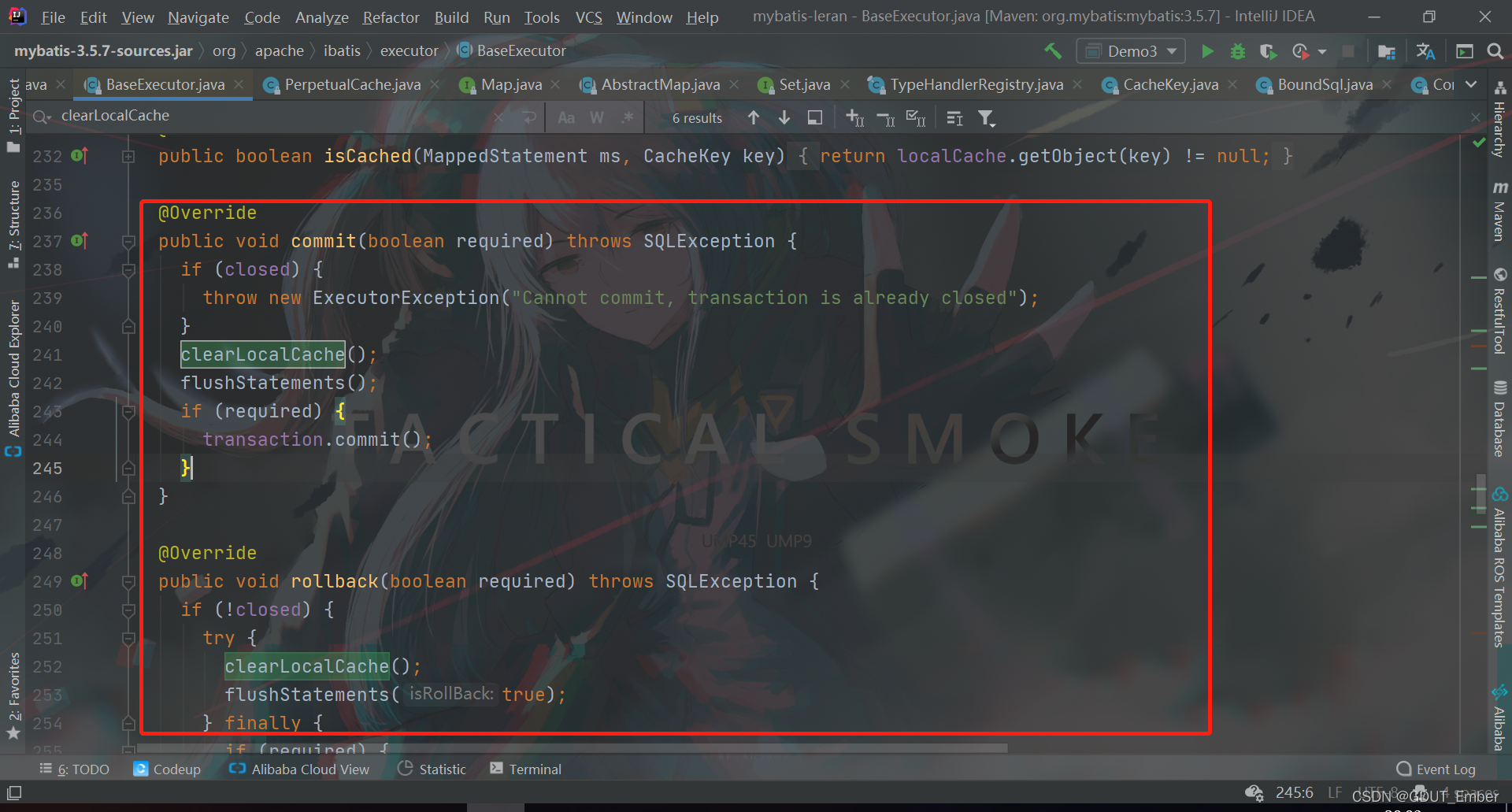The width and height of the screenshot is (1512, 812).
Task: Run Demo3 with the green play icon
Action: pos(1207,51)
